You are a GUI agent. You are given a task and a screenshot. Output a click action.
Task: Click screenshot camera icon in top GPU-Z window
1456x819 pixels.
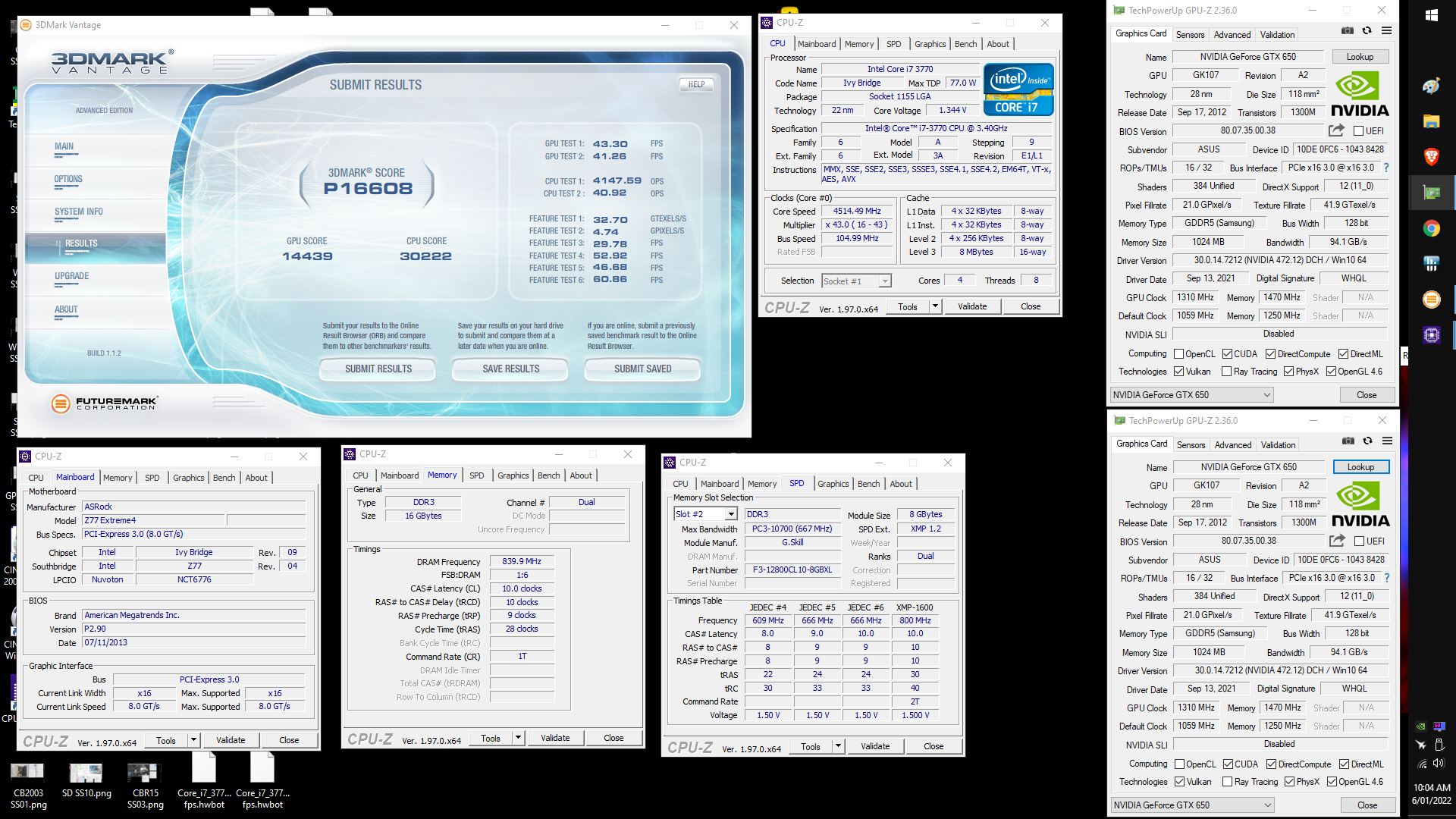(1348, 31)
